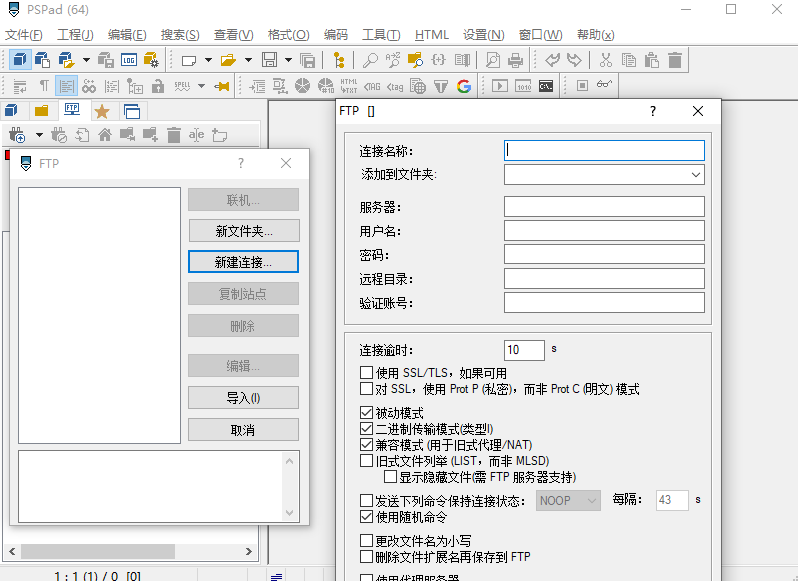Open the command prompt C:\ icon
Viewport: 798px width, 581px height.
546,86
